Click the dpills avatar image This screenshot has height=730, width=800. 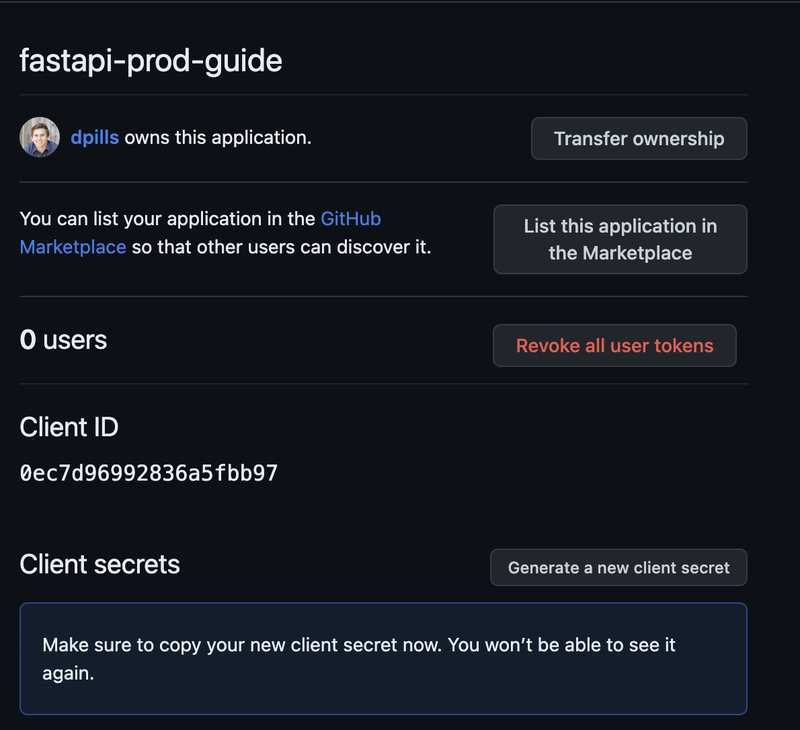[x=39, y=137]
